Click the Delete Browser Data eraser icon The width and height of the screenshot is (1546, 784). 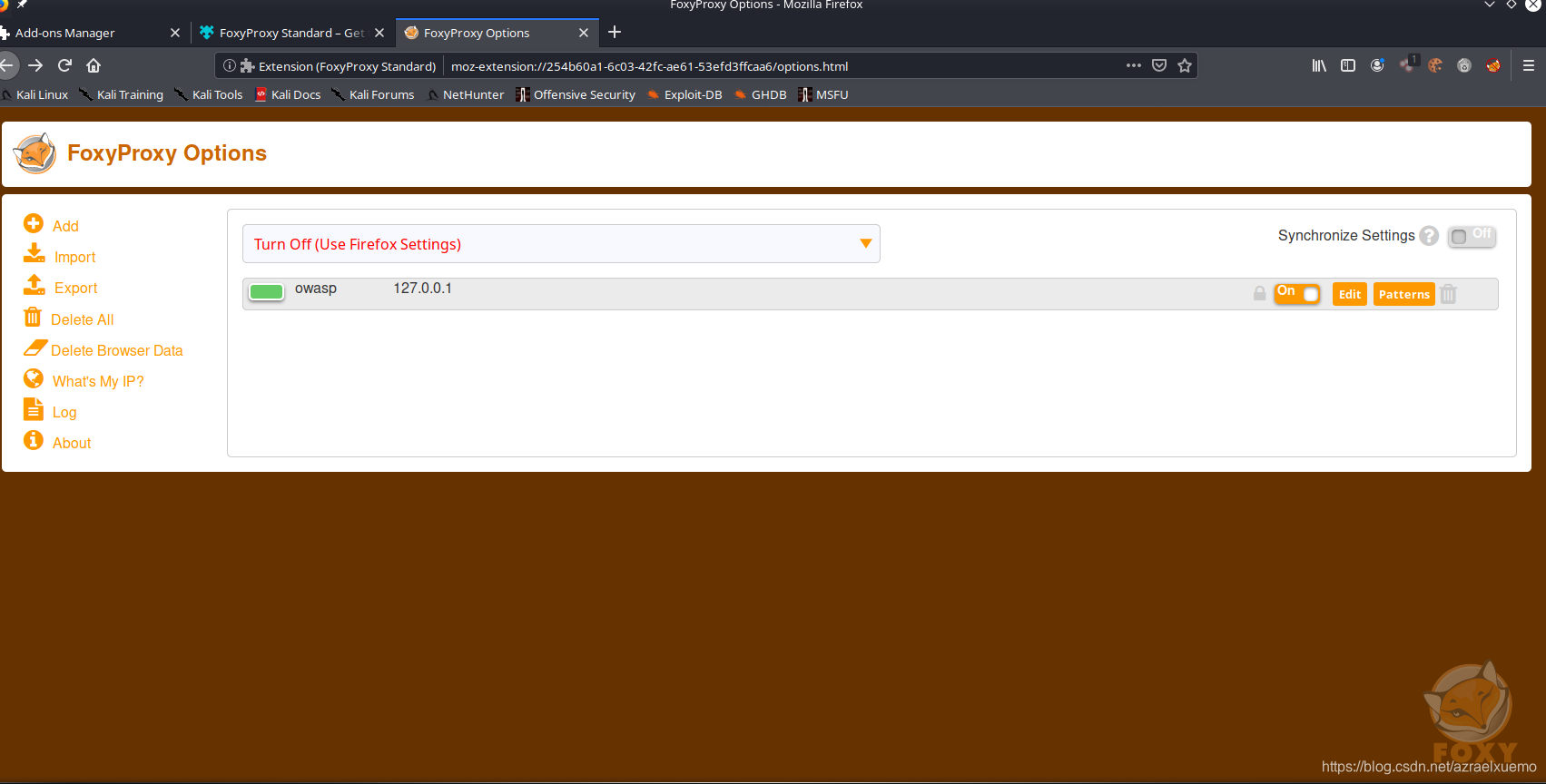click(x=35, y=348)
